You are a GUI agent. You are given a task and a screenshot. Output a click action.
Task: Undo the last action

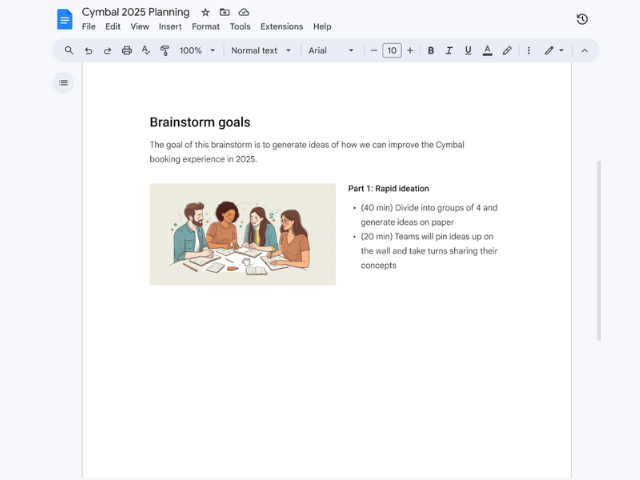click(x=88, y=51)
